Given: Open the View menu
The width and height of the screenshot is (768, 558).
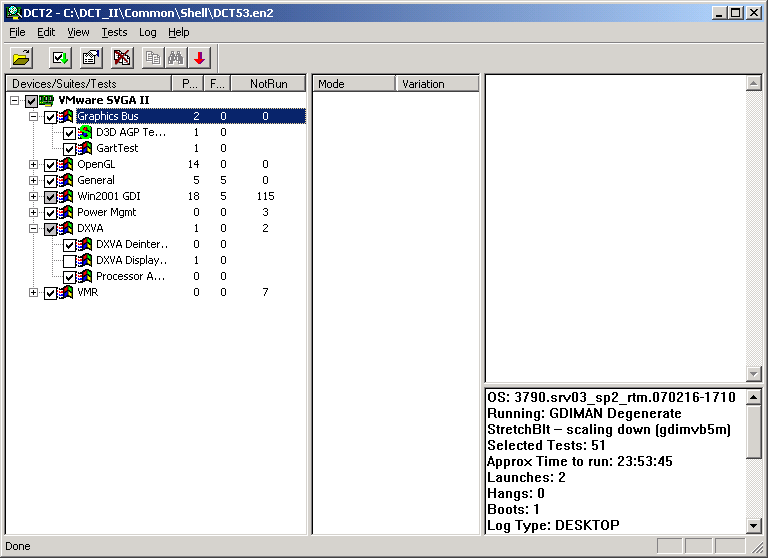Looking at the screenshot, I should [78, 32].
